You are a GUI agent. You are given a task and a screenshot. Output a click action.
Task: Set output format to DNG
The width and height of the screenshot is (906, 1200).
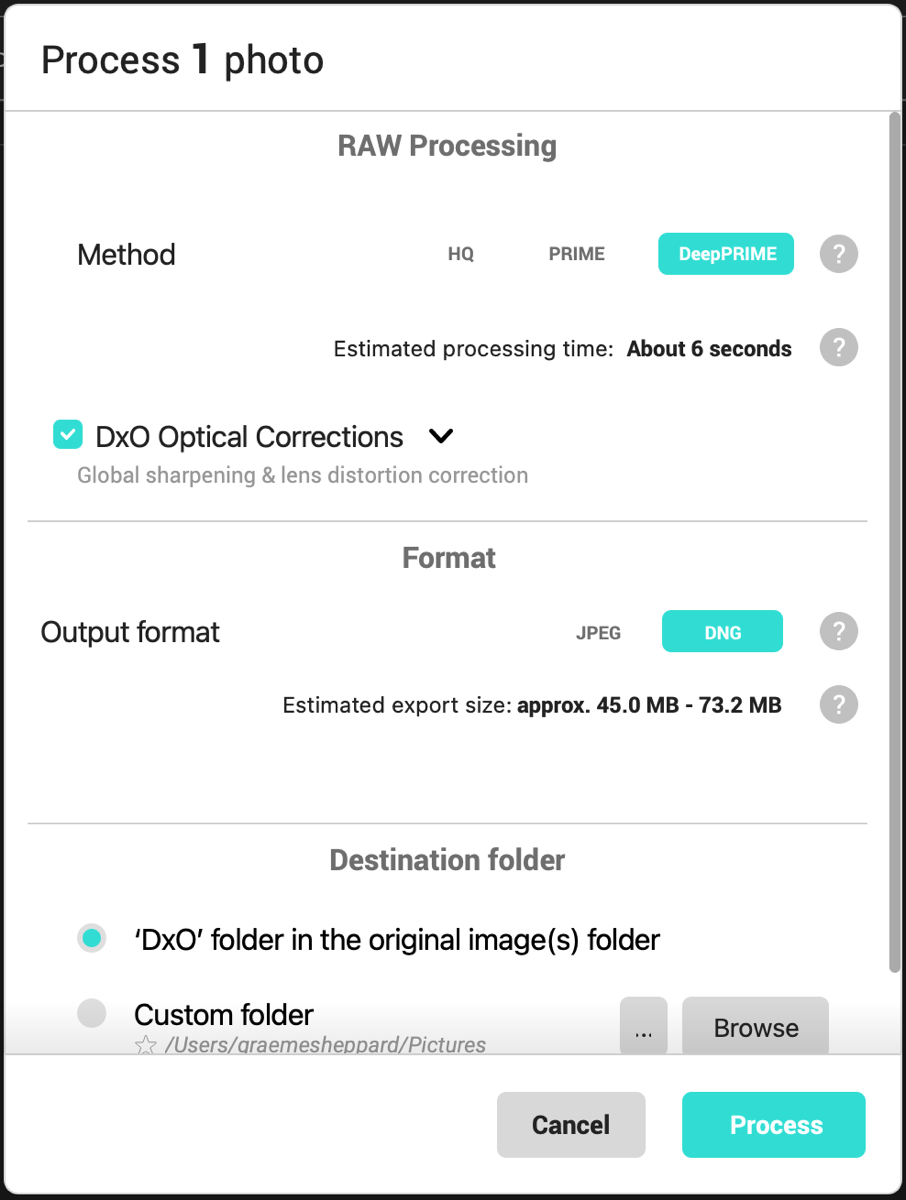(722, 632)
